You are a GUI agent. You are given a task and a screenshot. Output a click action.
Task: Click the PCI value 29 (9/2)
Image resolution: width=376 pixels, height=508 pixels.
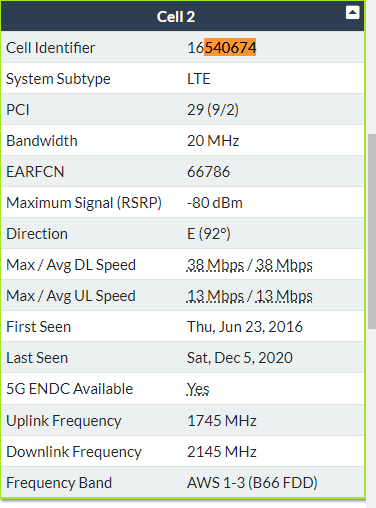click(x=213, y=110)
